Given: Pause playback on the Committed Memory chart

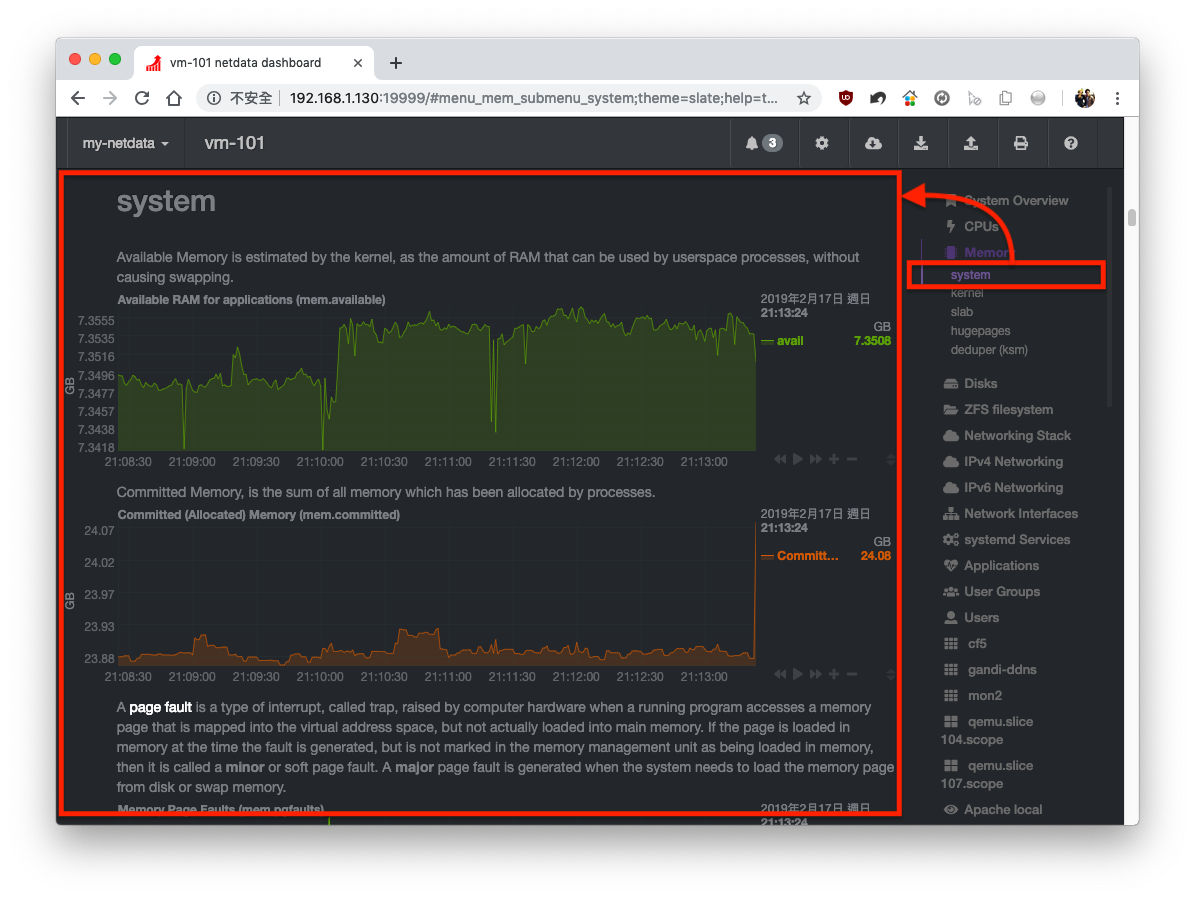Looking at the screenshot, I should point(797,674).
